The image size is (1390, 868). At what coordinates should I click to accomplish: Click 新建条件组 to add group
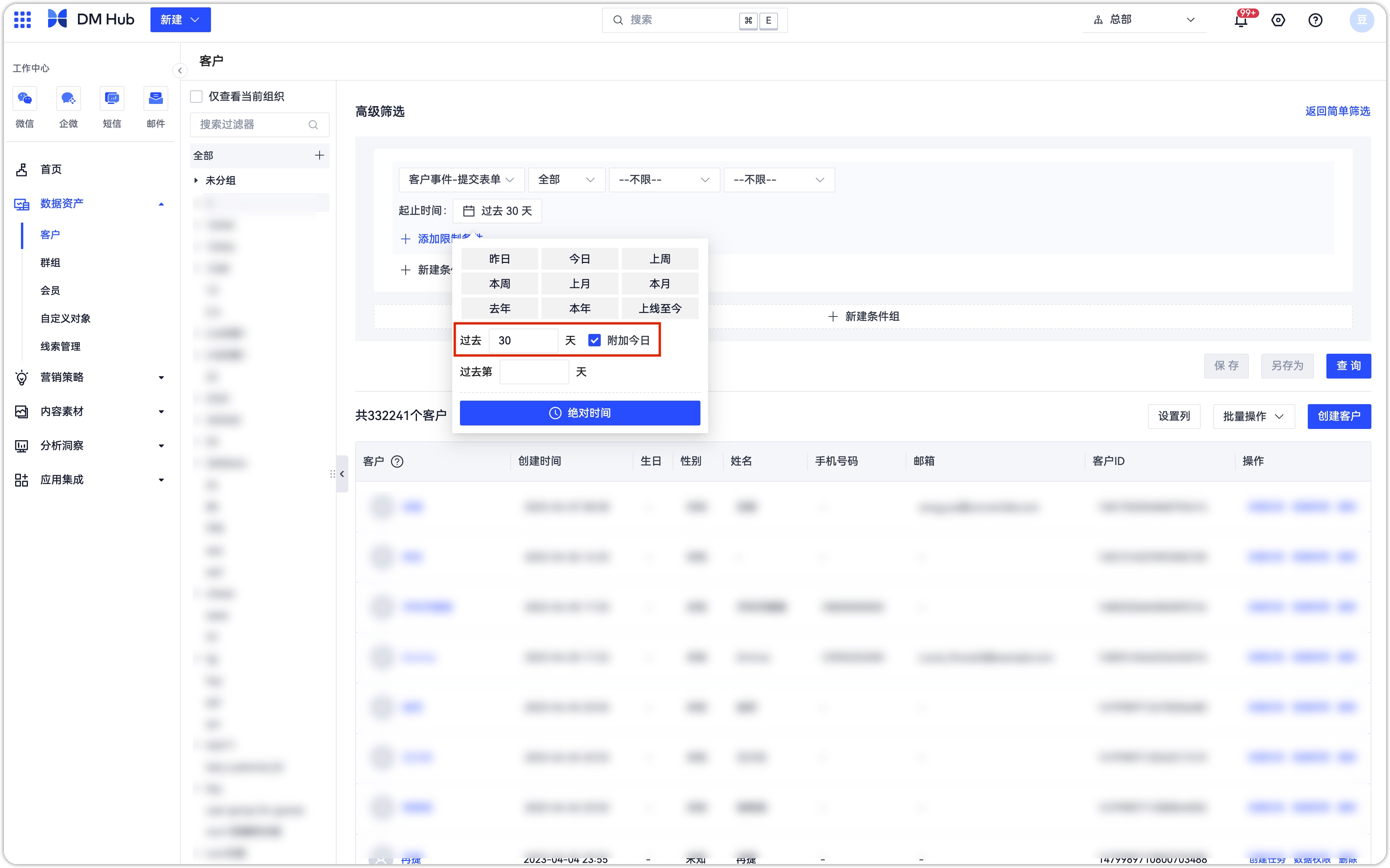[864, 316]
